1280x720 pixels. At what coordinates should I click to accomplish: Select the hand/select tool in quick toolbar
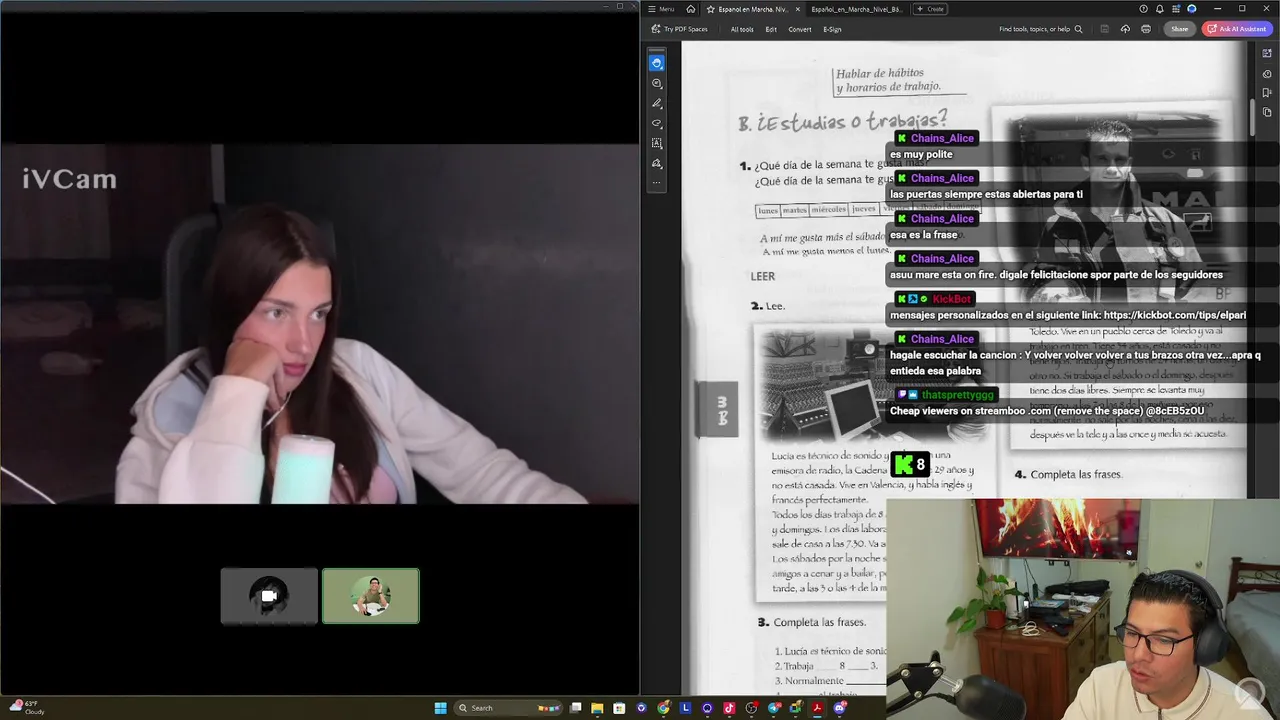pos(656,63)
